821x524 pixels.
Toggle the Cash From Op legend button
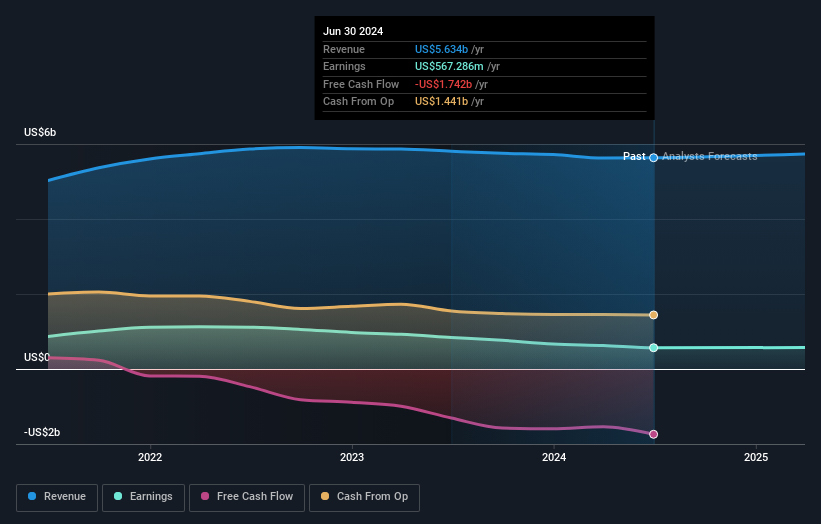364,497
